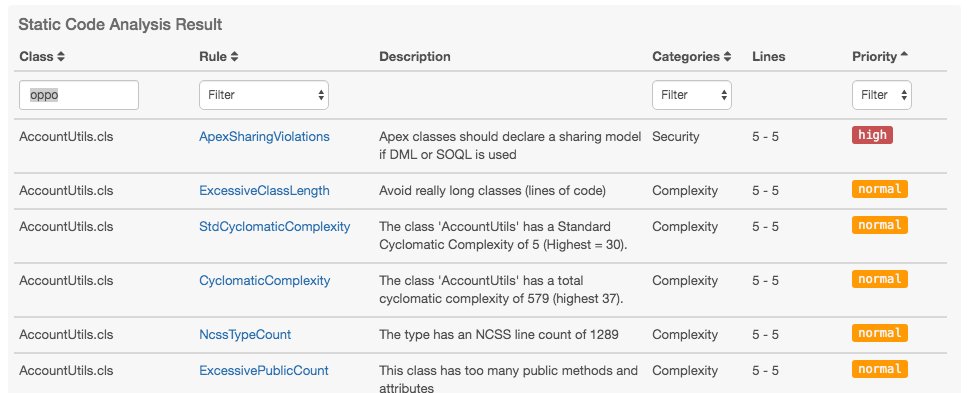Sort by the Categories column header

pyautogui.click(x=691, y=57)
